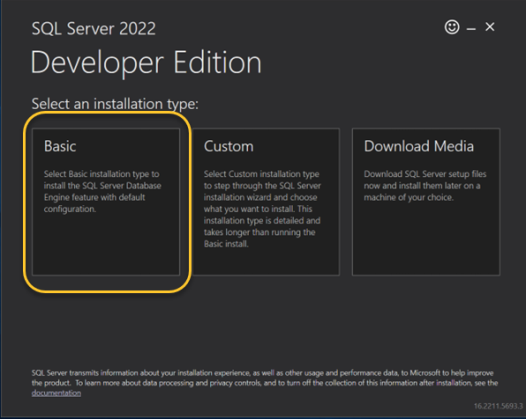The image size is (526, 419).
Task: Click the smiley feedback icon
Action: [452, 27]
